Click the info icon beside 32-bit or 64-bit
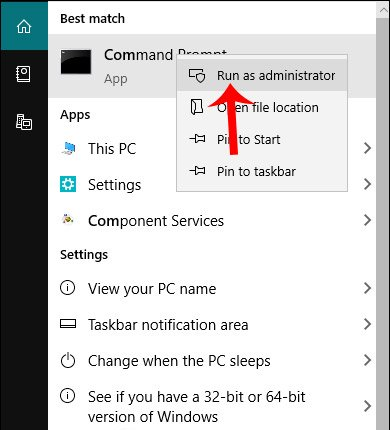The height and width of the screenshot is (430, 390). (68, 396)
